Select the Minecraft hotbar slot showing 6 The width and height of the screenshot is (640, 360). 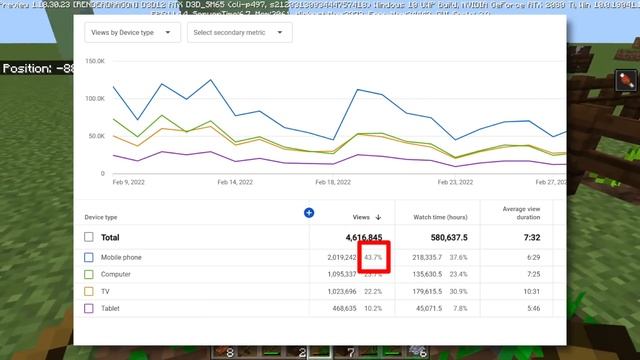pos(417,352)
